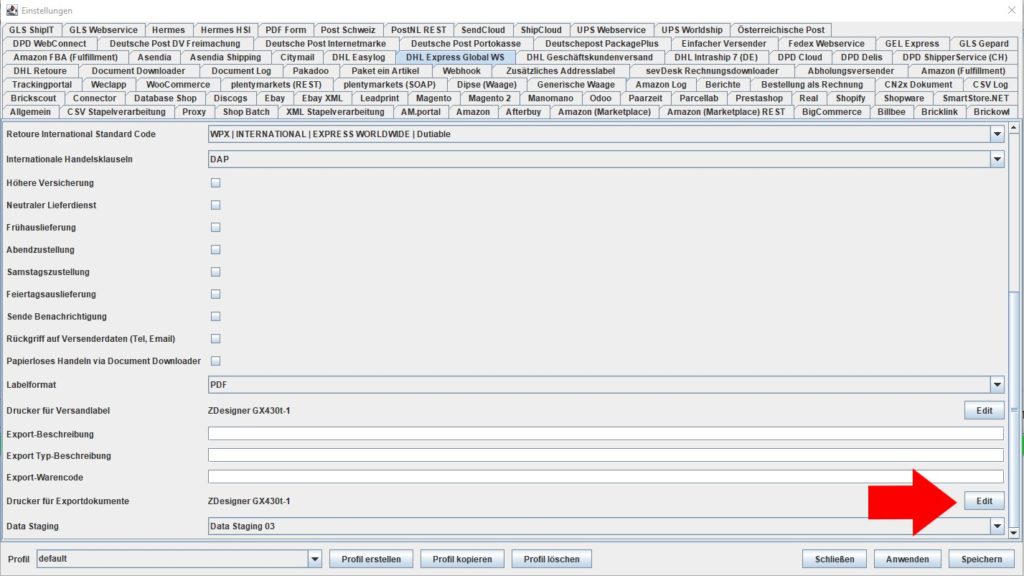This screenshot has height=576, width=1024.
Task: Open the Labelformat PDF dropdown
Action: (x=997, y=385)
